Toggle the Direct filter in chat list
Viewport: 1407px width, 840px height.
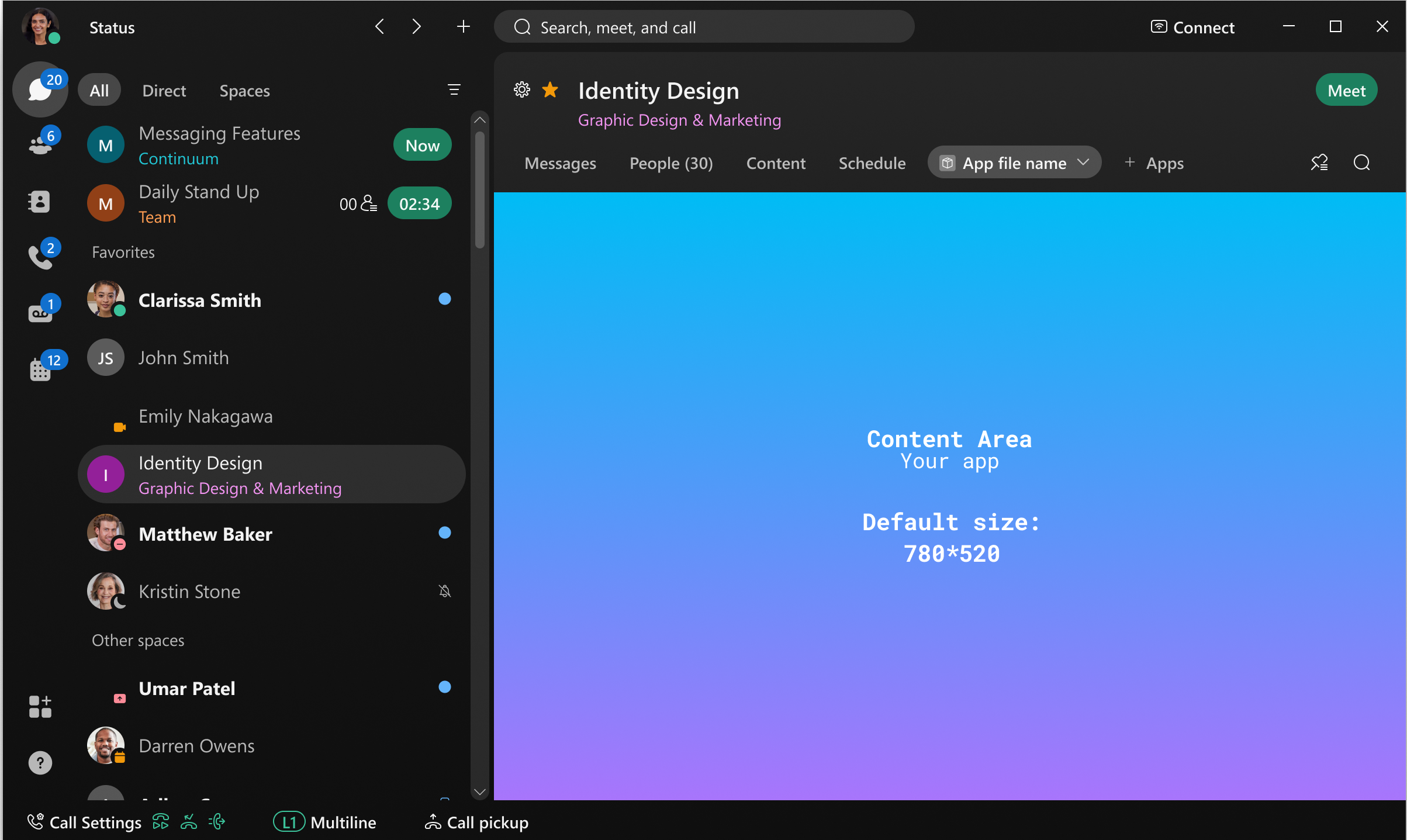(162, 90)
